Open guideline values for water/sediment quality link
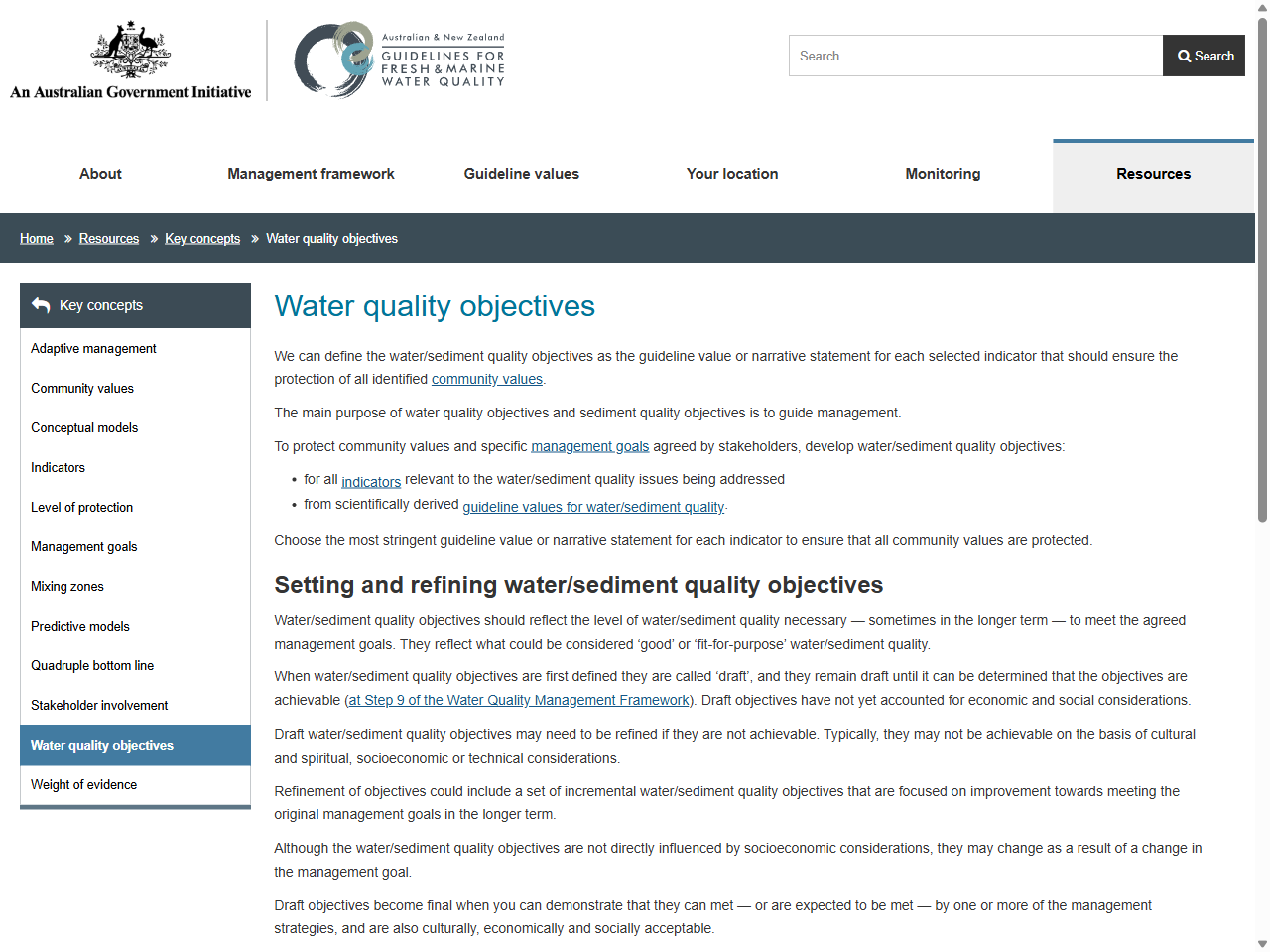The image size is (1270, 952). 593,507
